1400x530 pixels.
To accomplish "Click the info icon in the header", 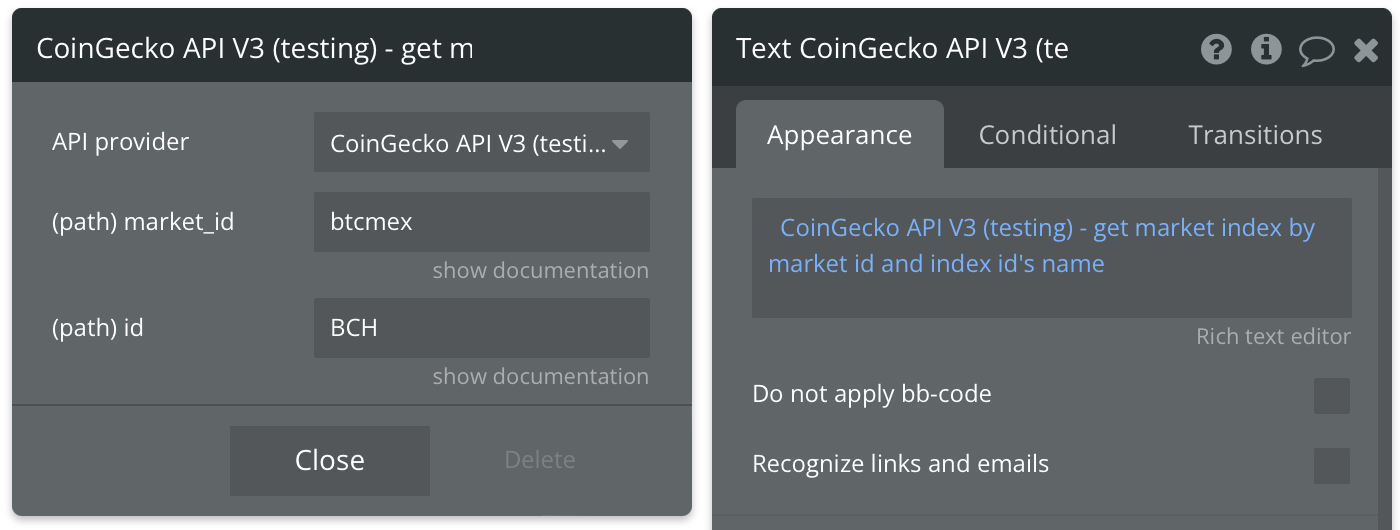I will tap(1266, 49).
